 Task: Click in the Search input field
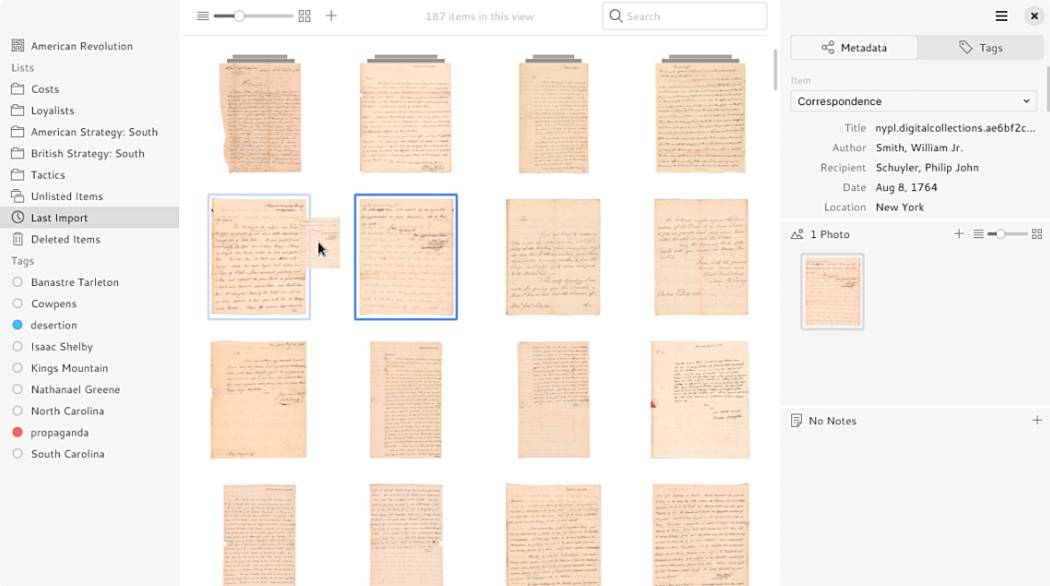[684, 16]
